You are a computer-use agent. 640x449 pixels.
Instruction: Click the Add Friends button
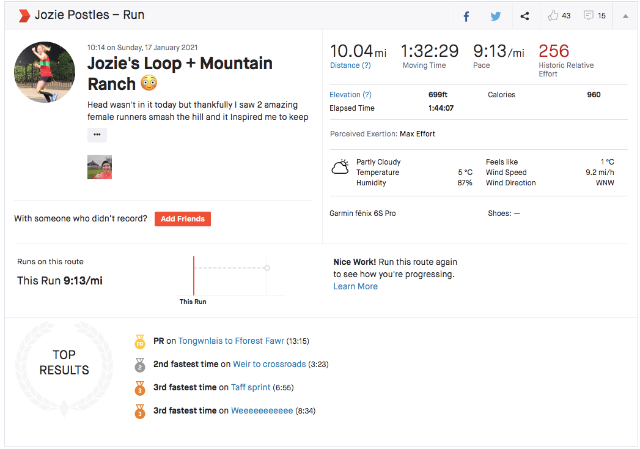[x=183, y=219]
